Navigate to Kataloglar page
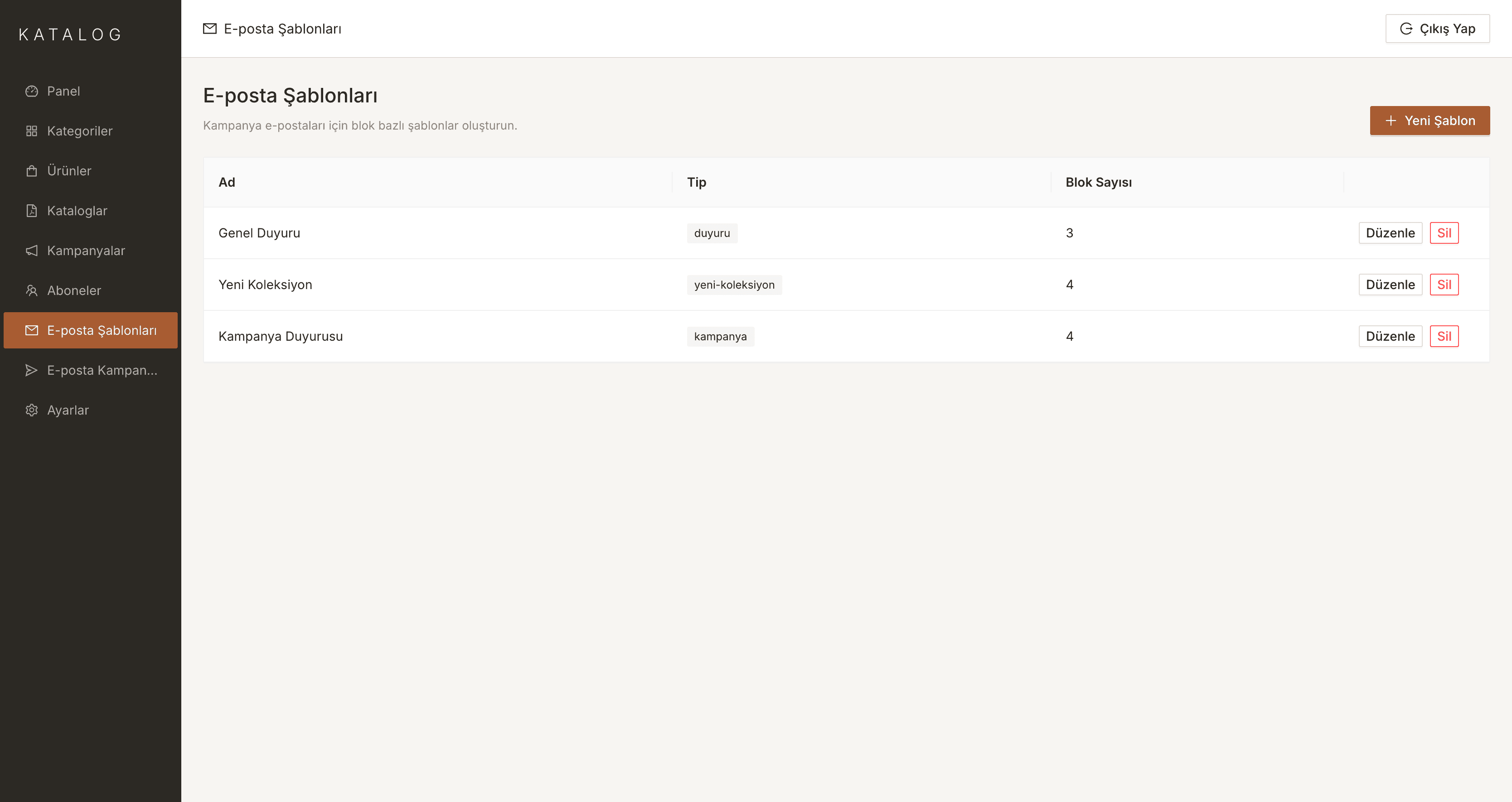This screenshot has height=802, width=1512. click(x=90, y=211)
